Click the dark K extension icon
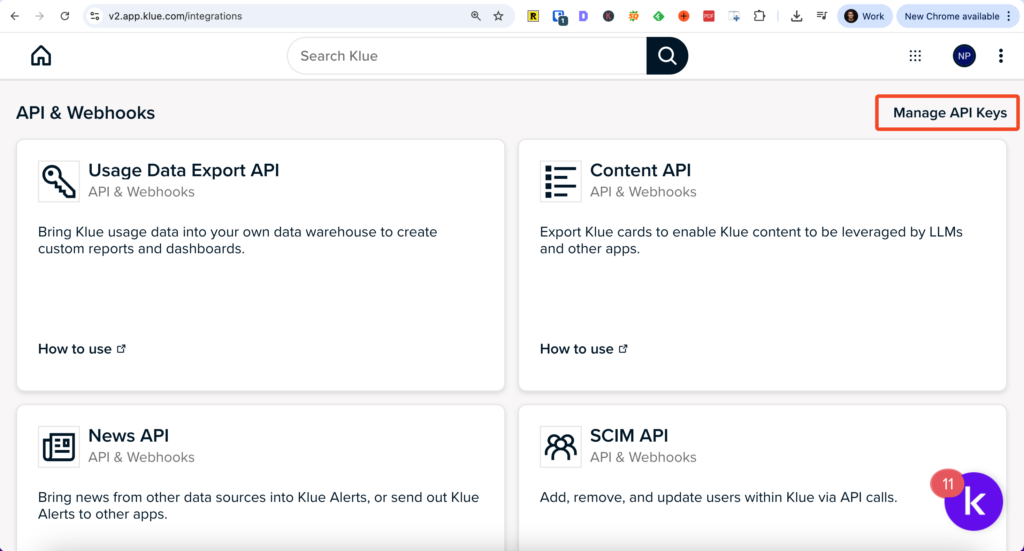This screenshot has width=1024, height=551. click(x=608, y=16)
